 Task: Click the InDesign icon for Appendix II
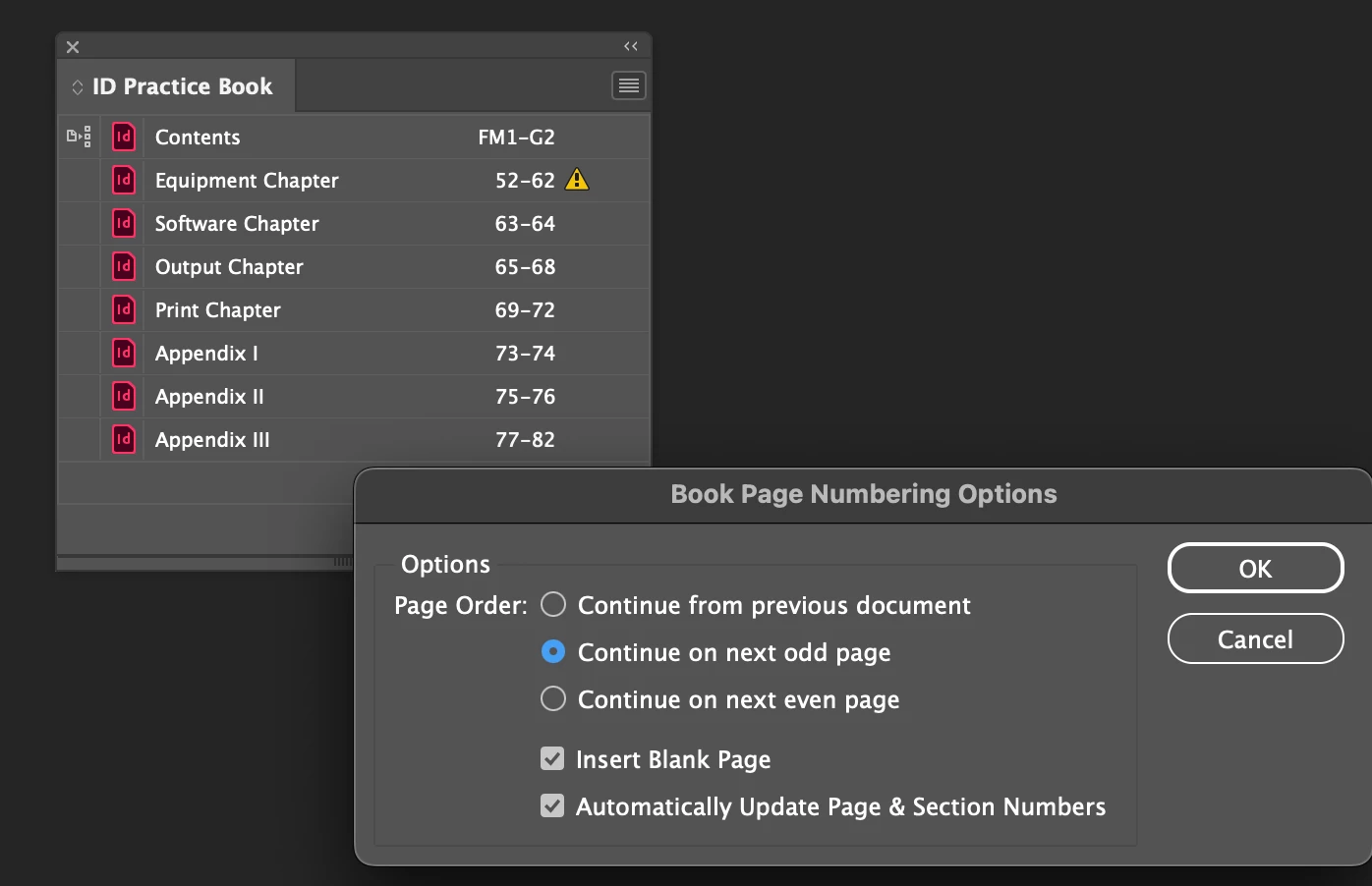[x=124, y=396]
